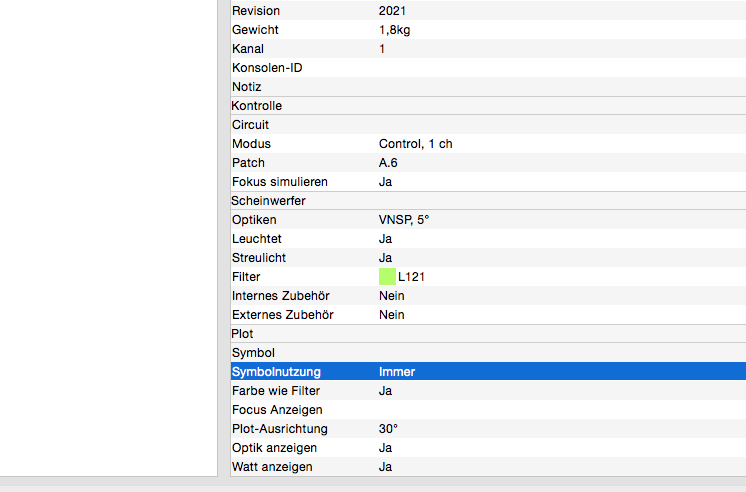Open the Symbolnutzung value Immer

pyautogui.click(x=397, y=371)
